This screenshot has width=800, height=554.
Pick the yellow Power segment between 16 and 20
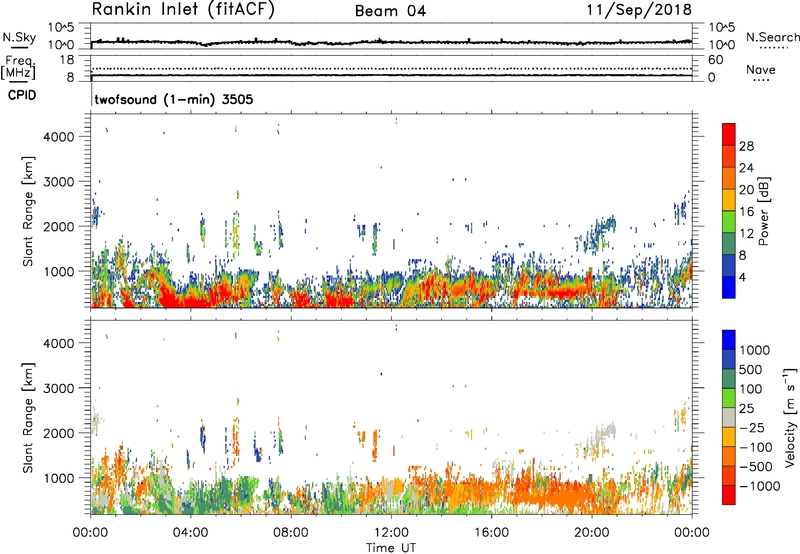pos(729,200)
